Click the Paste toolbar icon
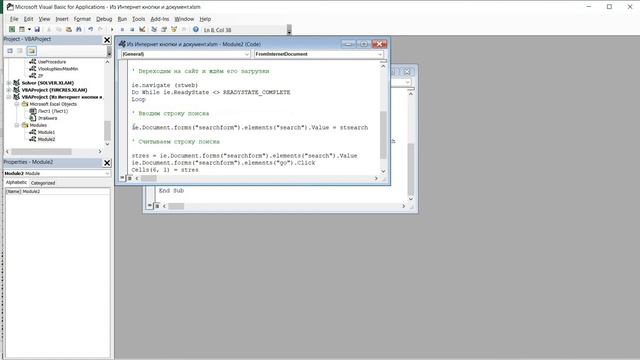This screenshot has height=360, width=640. point(69,29)
